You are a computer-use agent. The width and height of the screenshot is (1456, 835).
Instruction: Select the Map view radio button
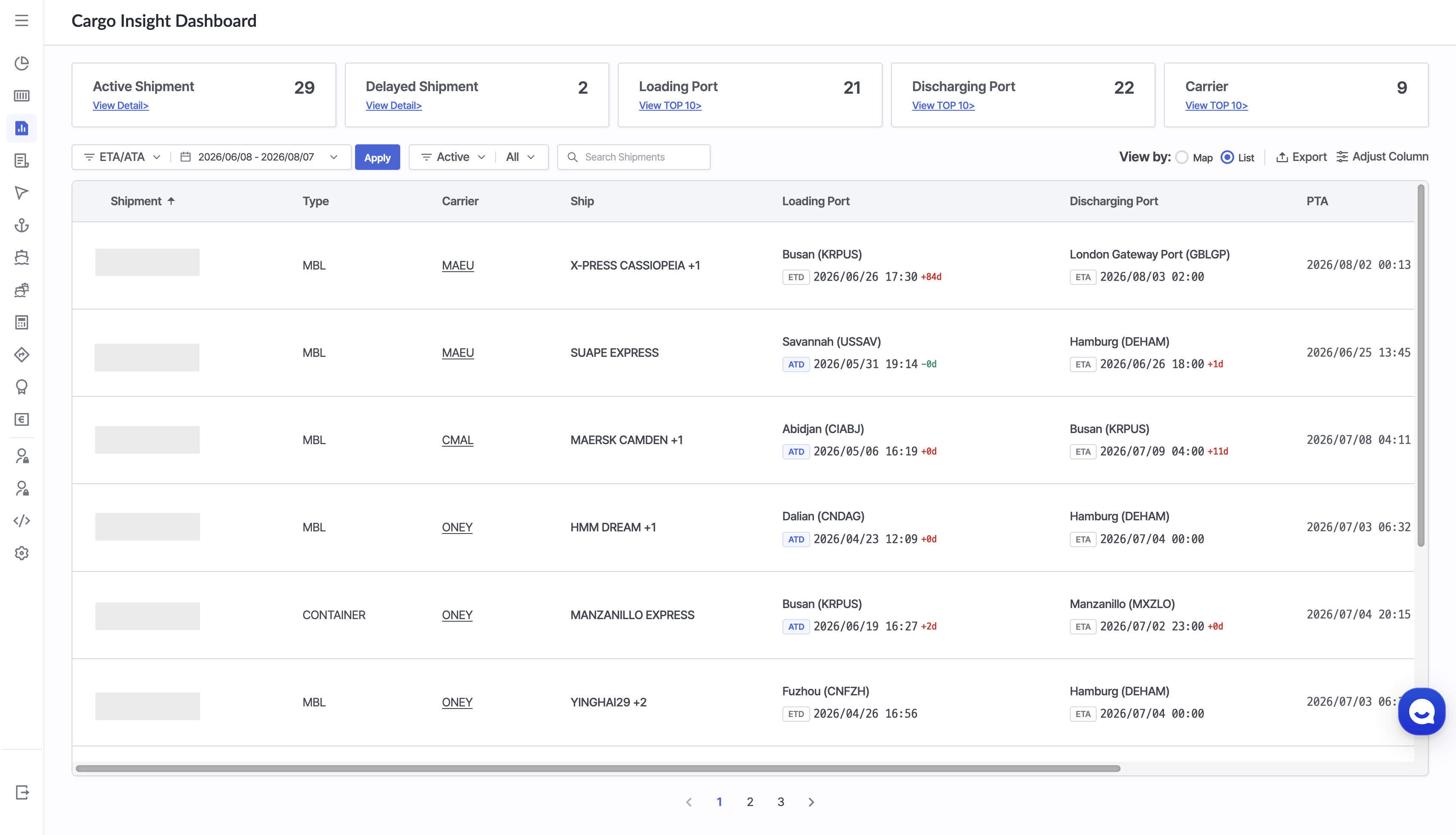(1182, 157)
